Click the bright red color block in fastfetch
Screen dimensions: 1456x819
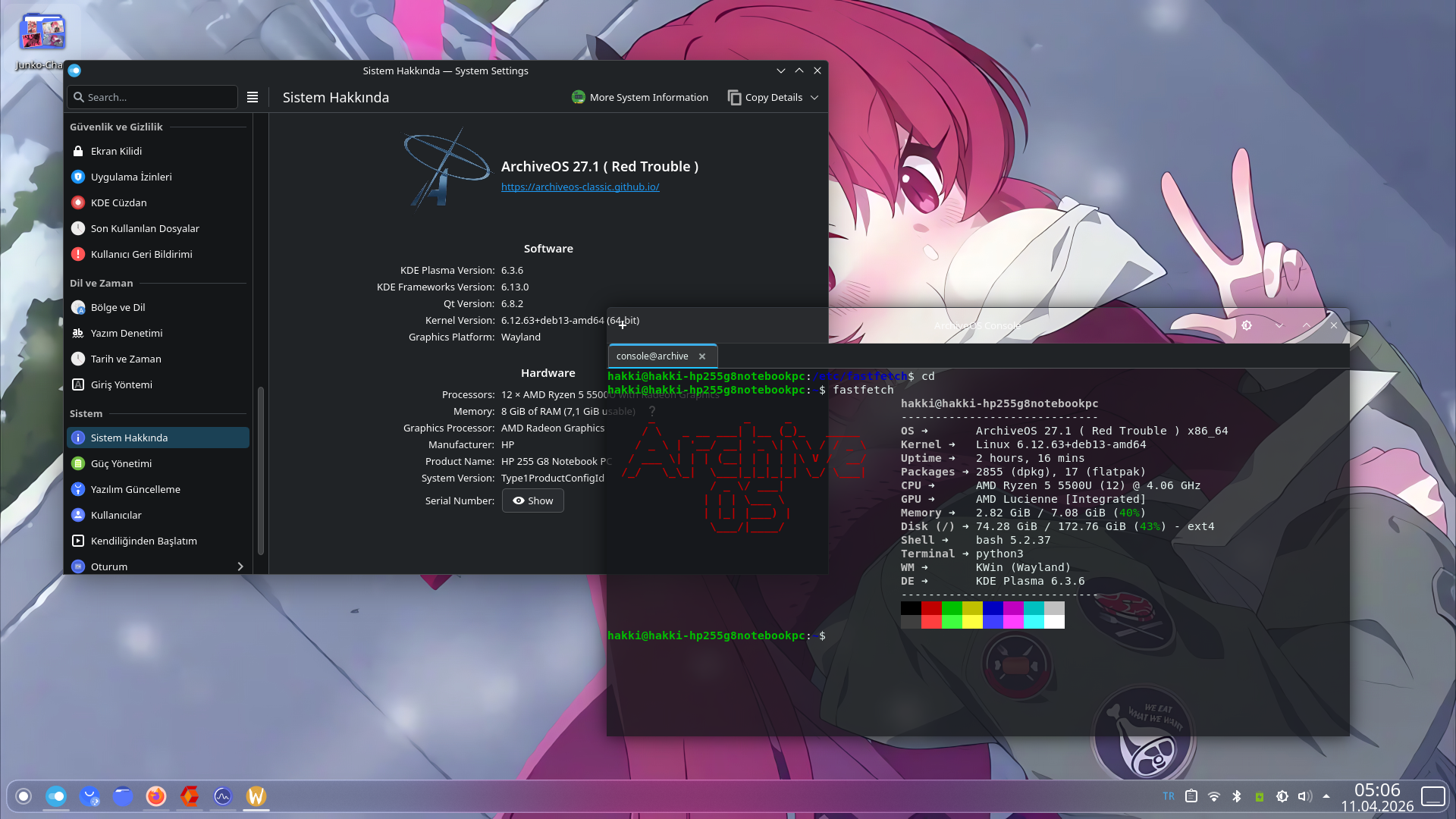(x=931, y=622)
